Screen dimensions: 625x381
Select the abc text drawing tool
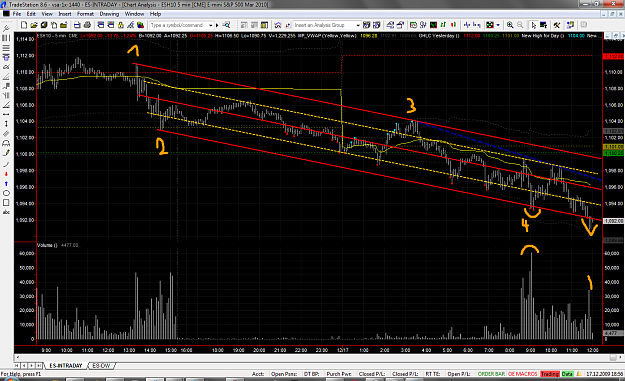pyautogui.click(x=6, y=212)
